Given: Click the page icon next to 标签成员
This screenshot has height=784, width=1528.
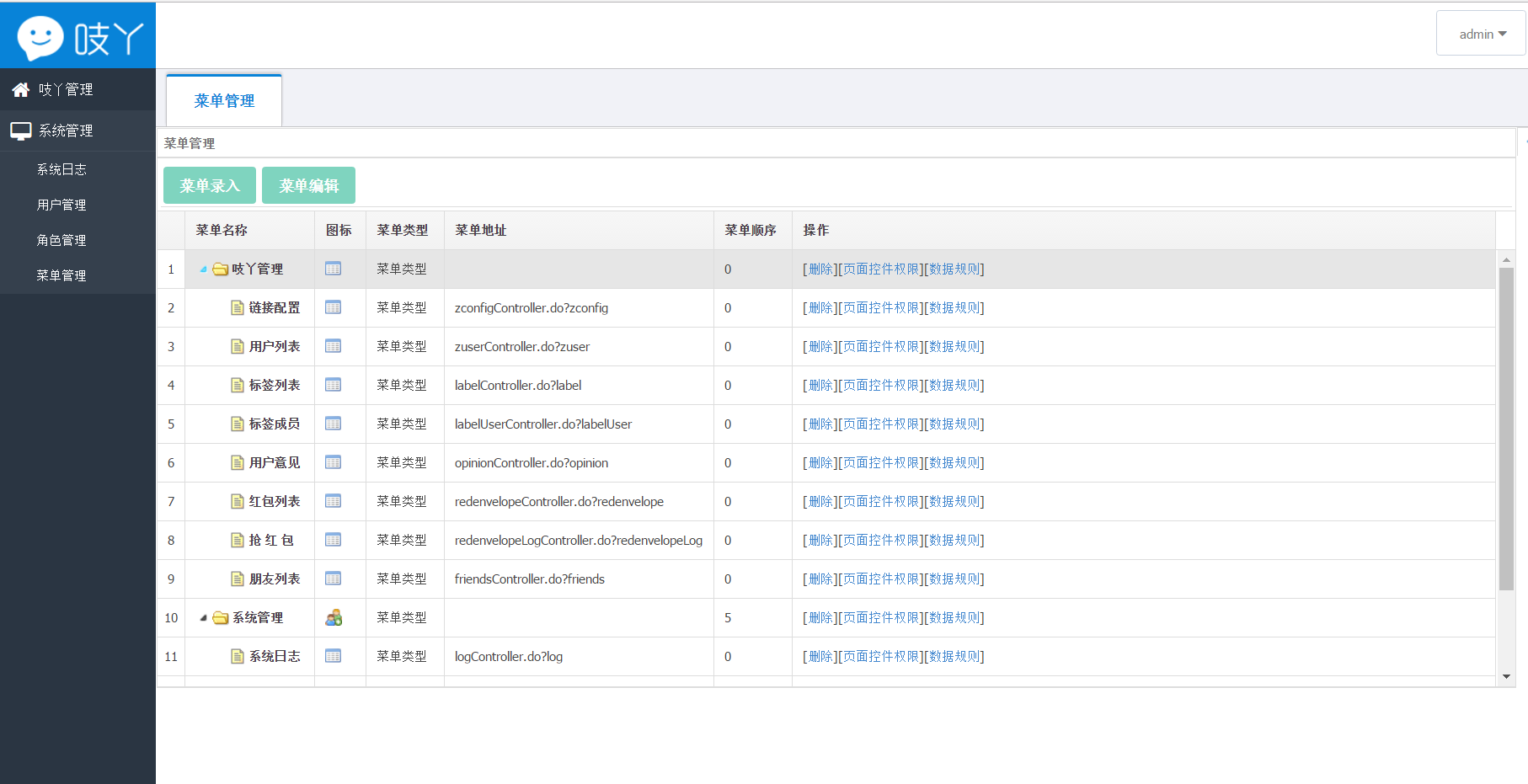Looking at the screenshot, I should [x=238, y=424].
